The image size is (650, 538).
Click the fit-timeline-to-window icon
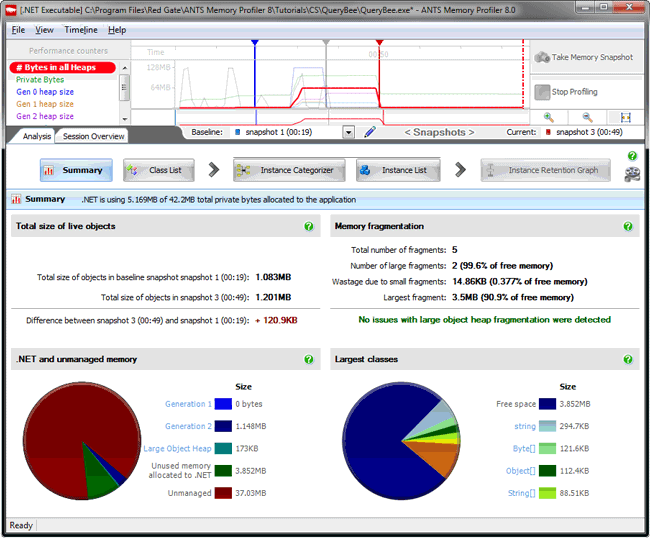[626, 117]
